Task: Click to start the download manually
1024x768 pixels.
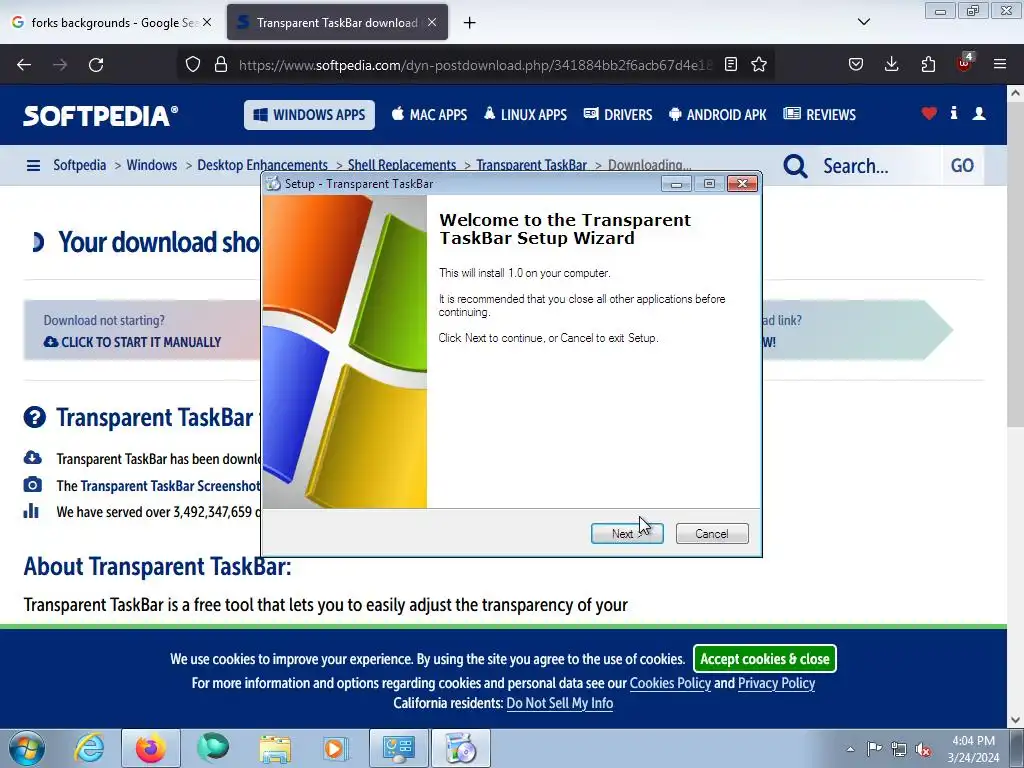Action: pos(133,342)
